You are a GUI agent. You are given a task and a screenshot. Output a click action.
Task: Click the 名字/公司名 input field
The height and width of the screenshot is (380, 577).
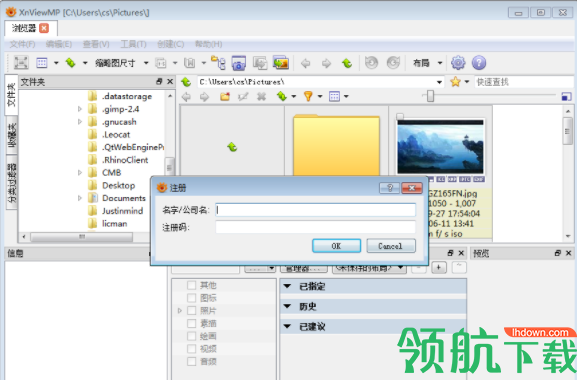316,210
